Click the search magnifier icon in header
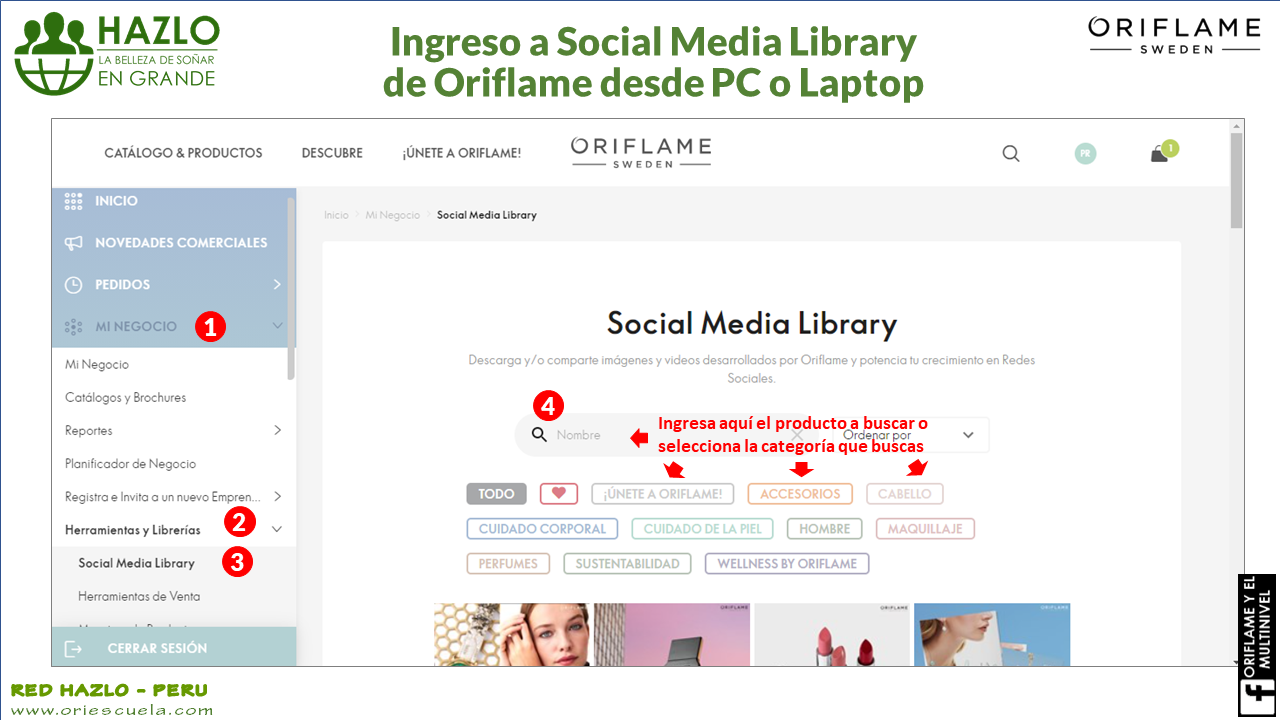The height and width of the screenshot is (720, 1280). pos(1011,153)
